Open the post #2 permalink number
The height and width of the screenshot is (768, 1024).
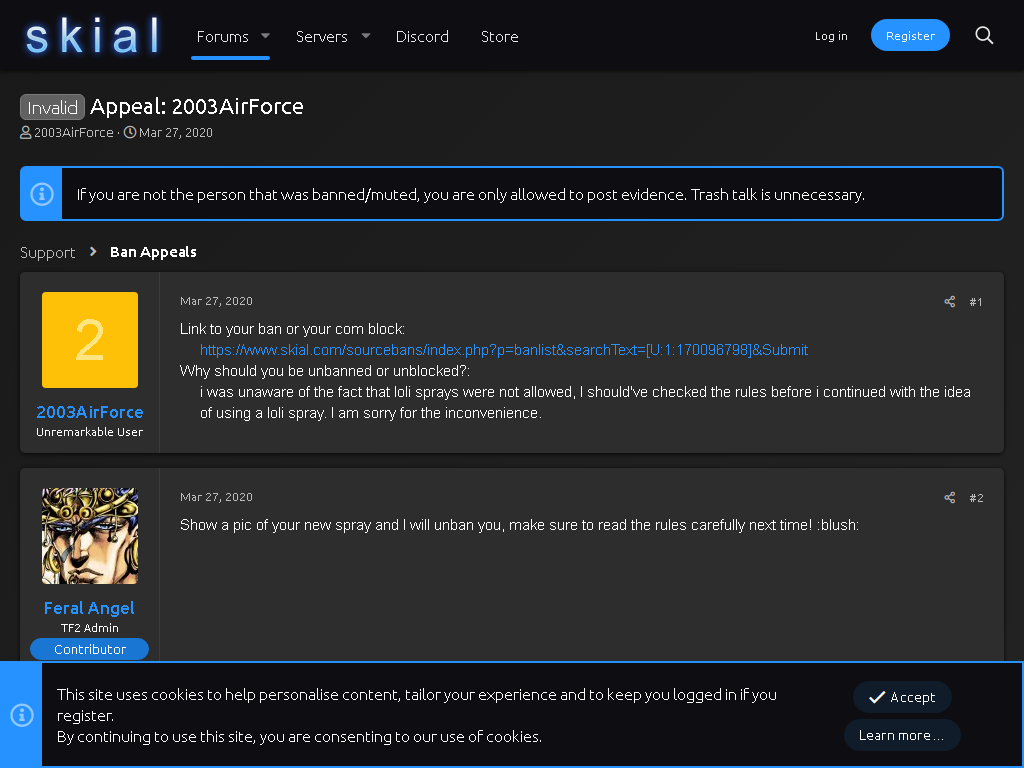[x=976, y=498]
